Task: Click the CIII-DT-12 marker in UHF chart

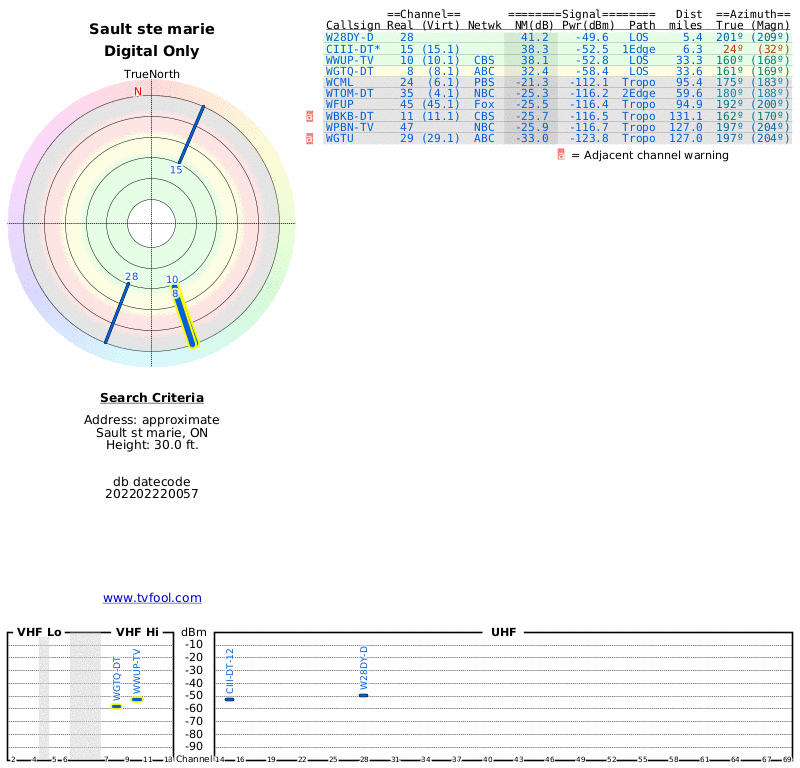Action: [229, 698]
